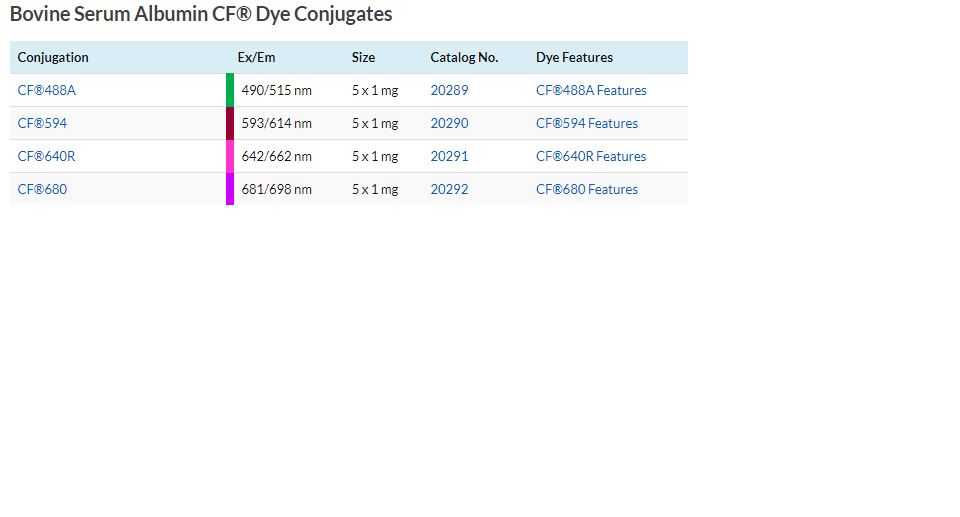Click catalog number 20292
This screenshot has width=960, height=517.
point(449,189)
